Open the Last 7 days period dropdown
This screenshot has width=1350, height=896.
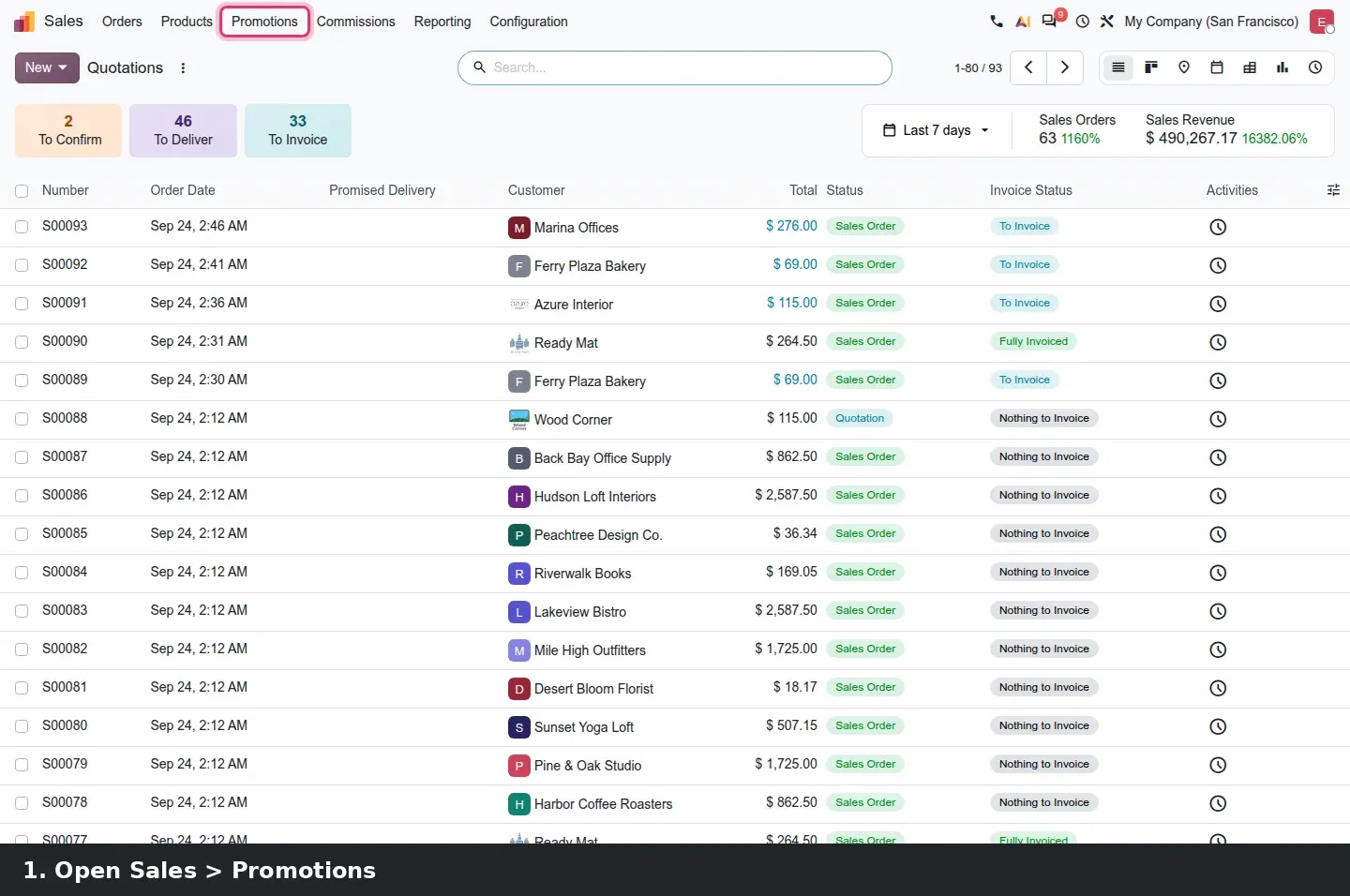[937, 130]
